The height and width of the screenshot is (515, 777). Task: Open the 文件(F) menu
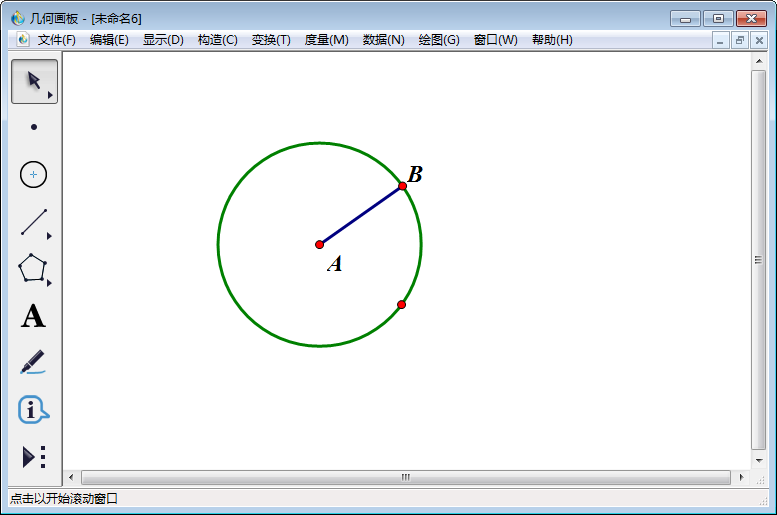point(57,40)
